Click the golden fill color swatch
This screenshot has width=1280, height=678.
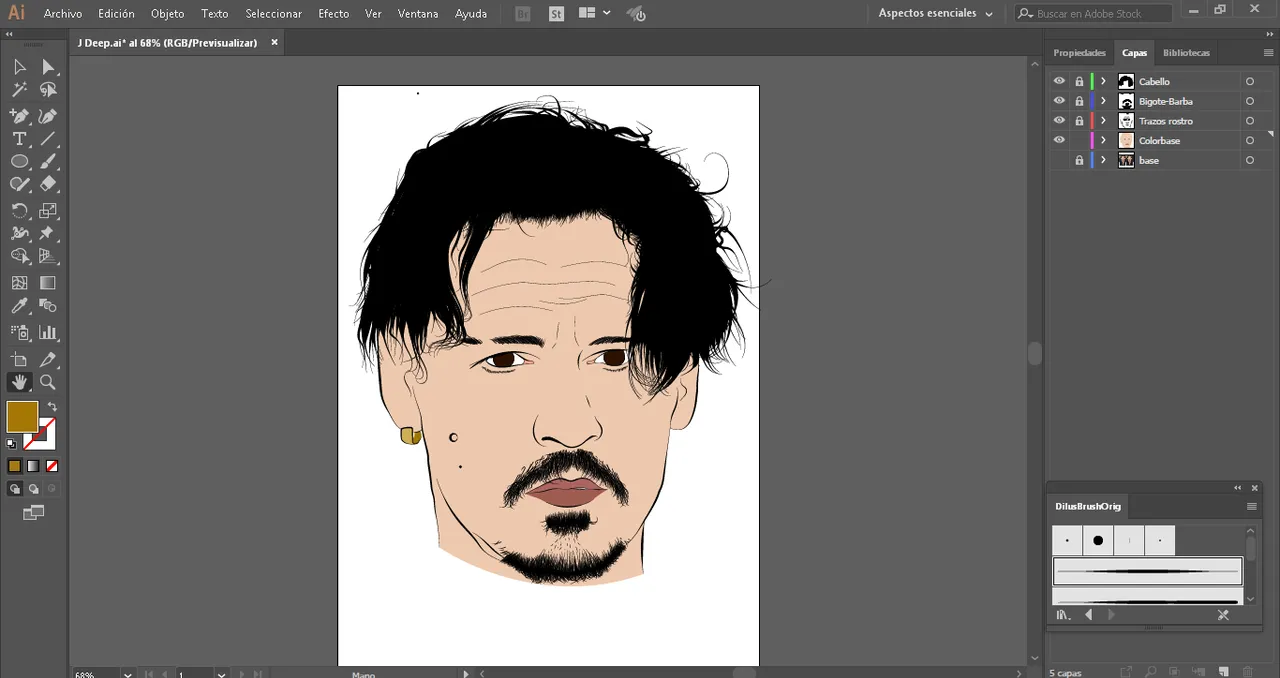[x=22, y=417]
